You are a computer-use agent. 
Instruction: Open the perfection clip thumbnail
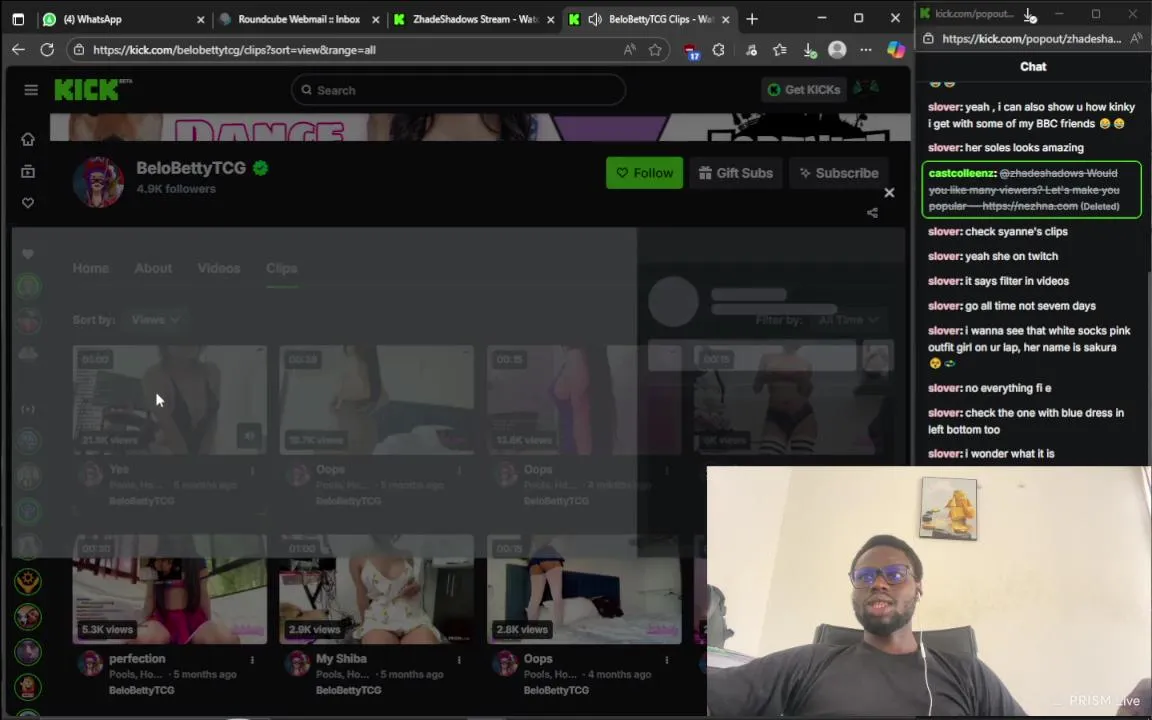[170, 589]
